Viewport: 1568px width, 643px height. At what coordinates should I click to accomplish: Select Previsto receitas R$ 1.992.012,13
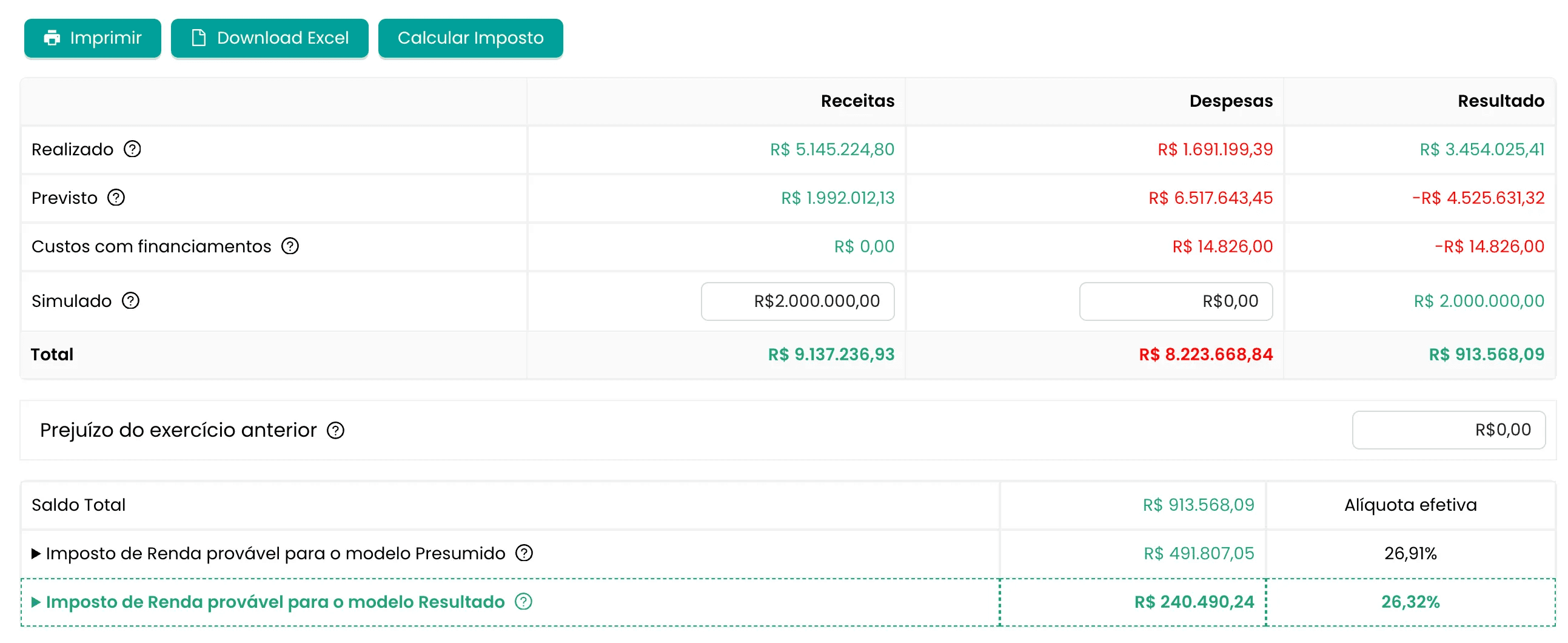click(837, 198)
